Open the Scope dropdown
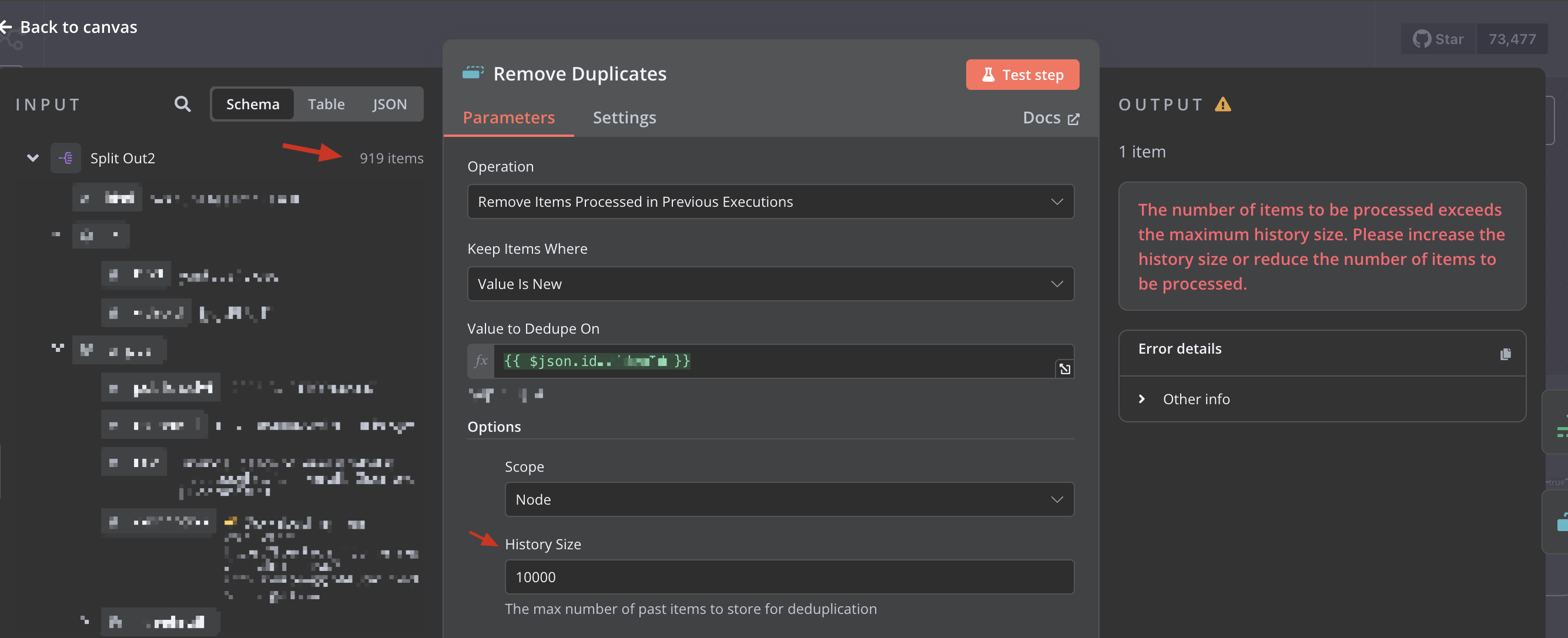The height and width of the screenshot is (638, 1568). click(789, 499)
